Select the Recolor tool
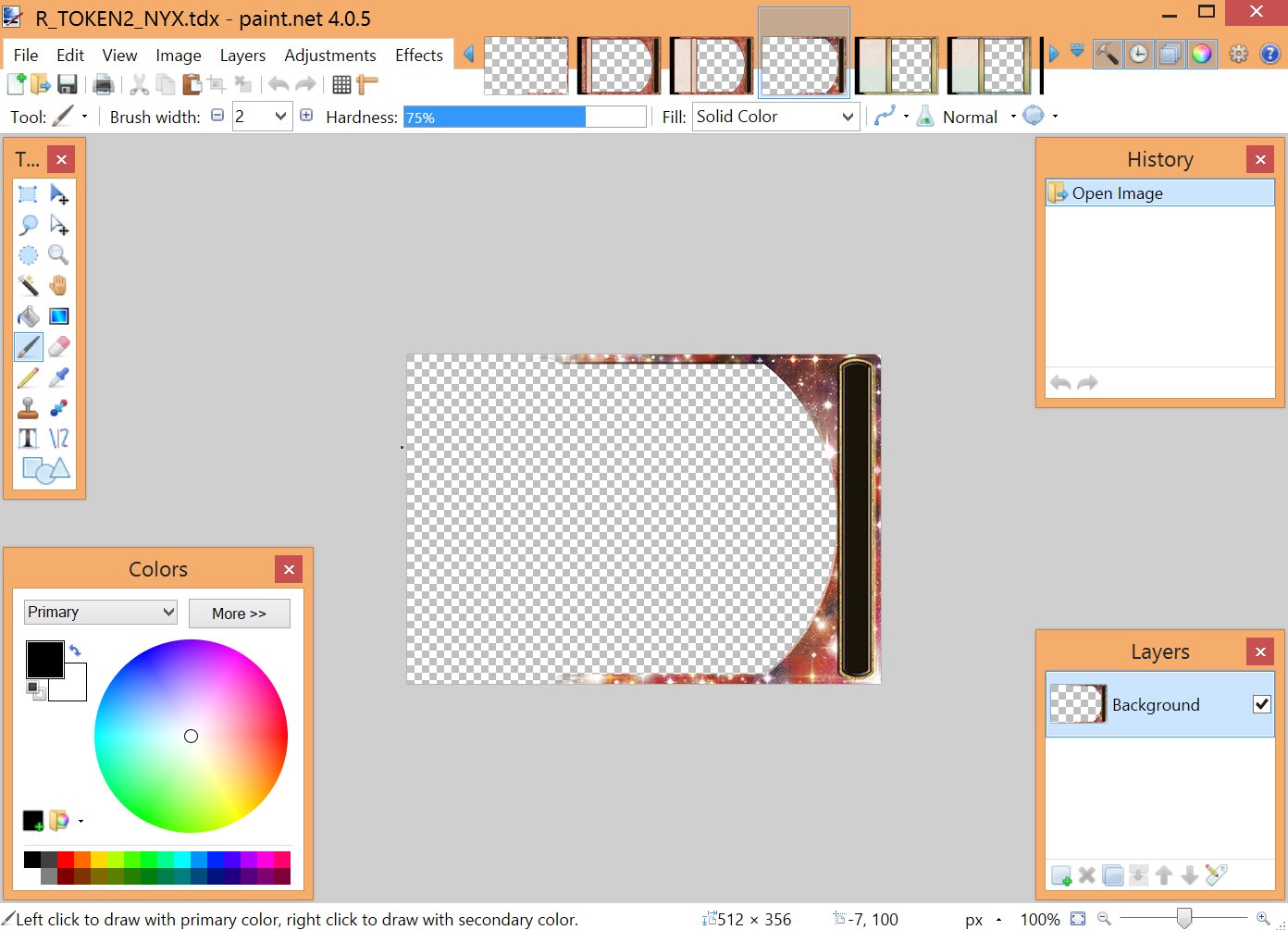Screen dimensions: 1288x930 (x=59, y=408)
